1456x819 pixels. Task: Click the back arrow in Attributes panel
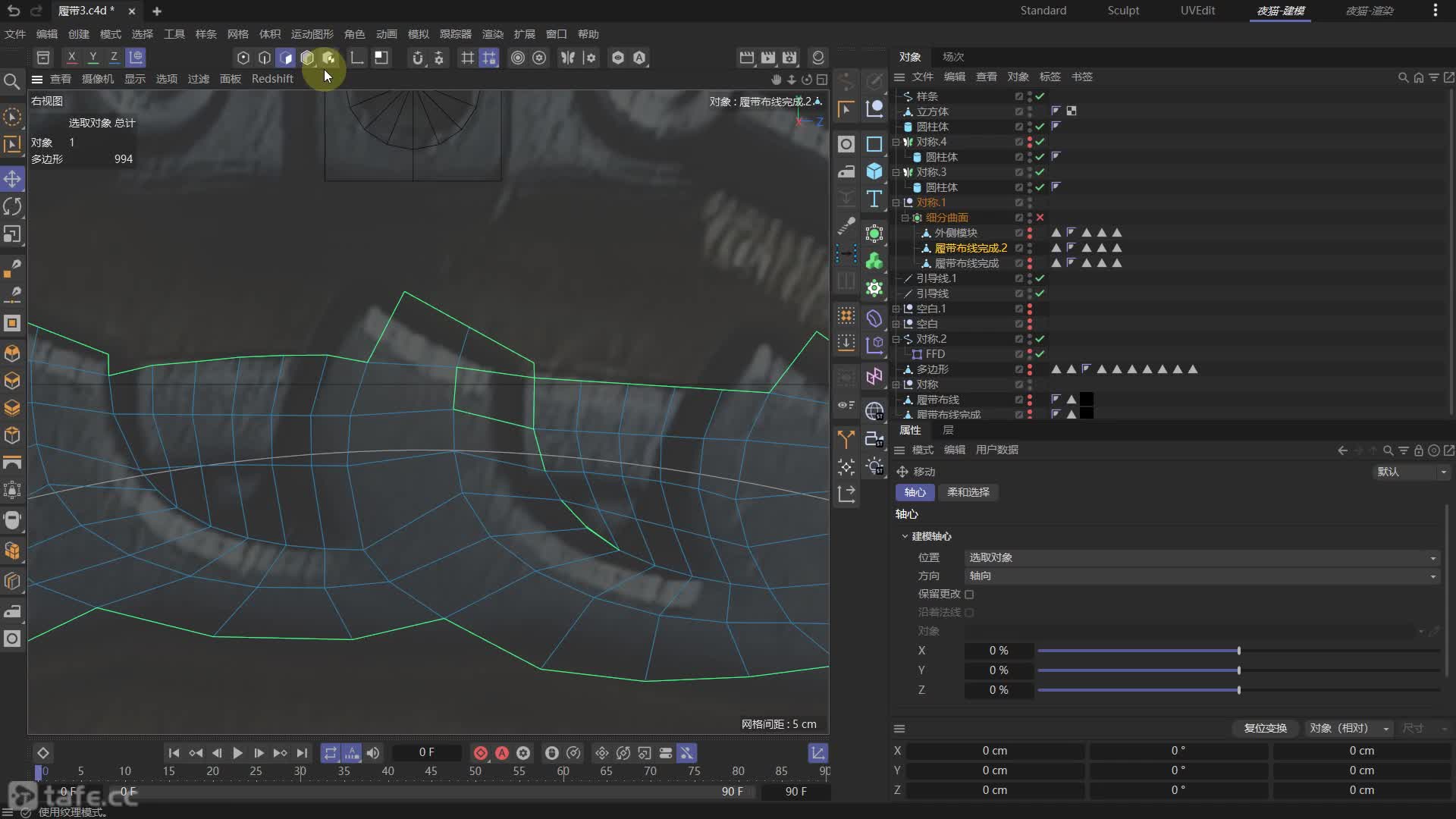[1343, 450]
